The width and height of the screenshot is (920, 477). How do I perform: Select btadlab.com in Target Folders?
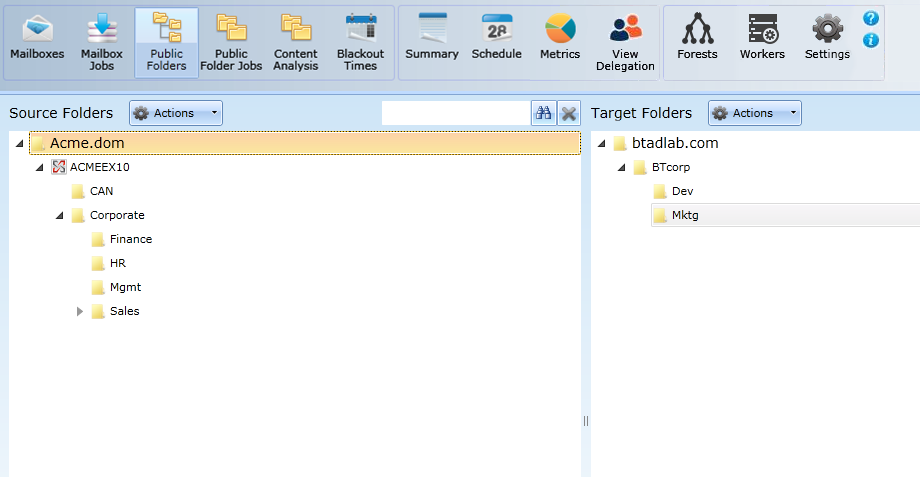[675, 143]
